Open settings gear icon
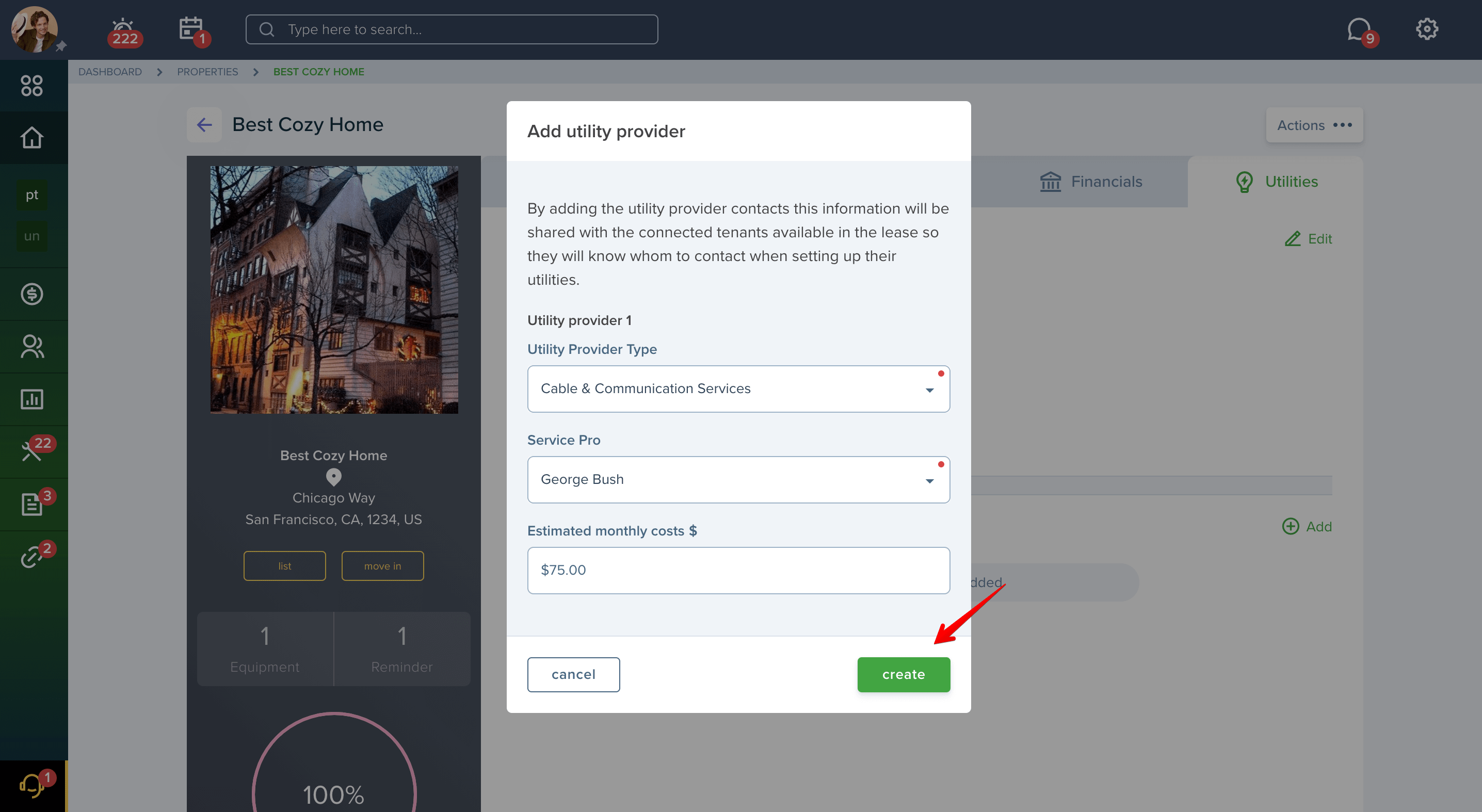 point(1427,29)
